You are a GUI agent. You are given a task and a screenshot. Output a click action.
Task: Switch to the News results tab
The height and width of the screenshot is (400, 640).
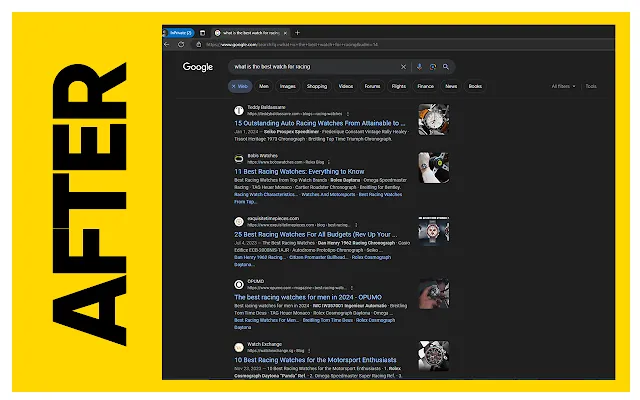pyautogui.click(x=451, y=86)
